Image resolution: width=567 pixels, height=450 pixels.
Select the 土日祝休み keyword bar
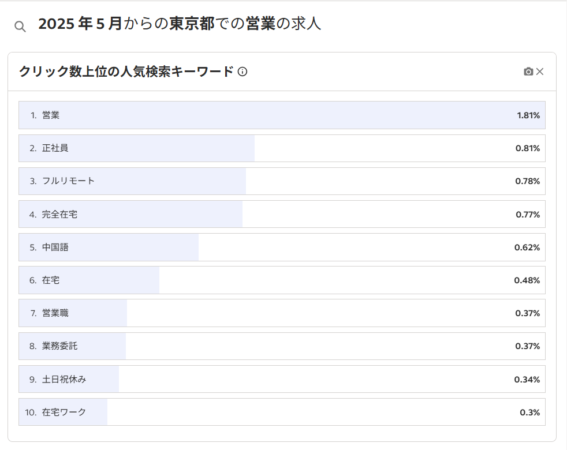[x=282, y=379]
